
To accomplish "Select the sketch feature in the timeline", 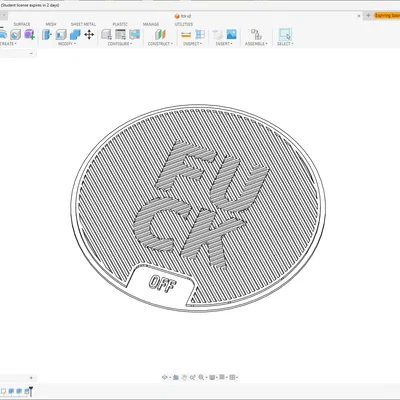I will pos(3,391).
